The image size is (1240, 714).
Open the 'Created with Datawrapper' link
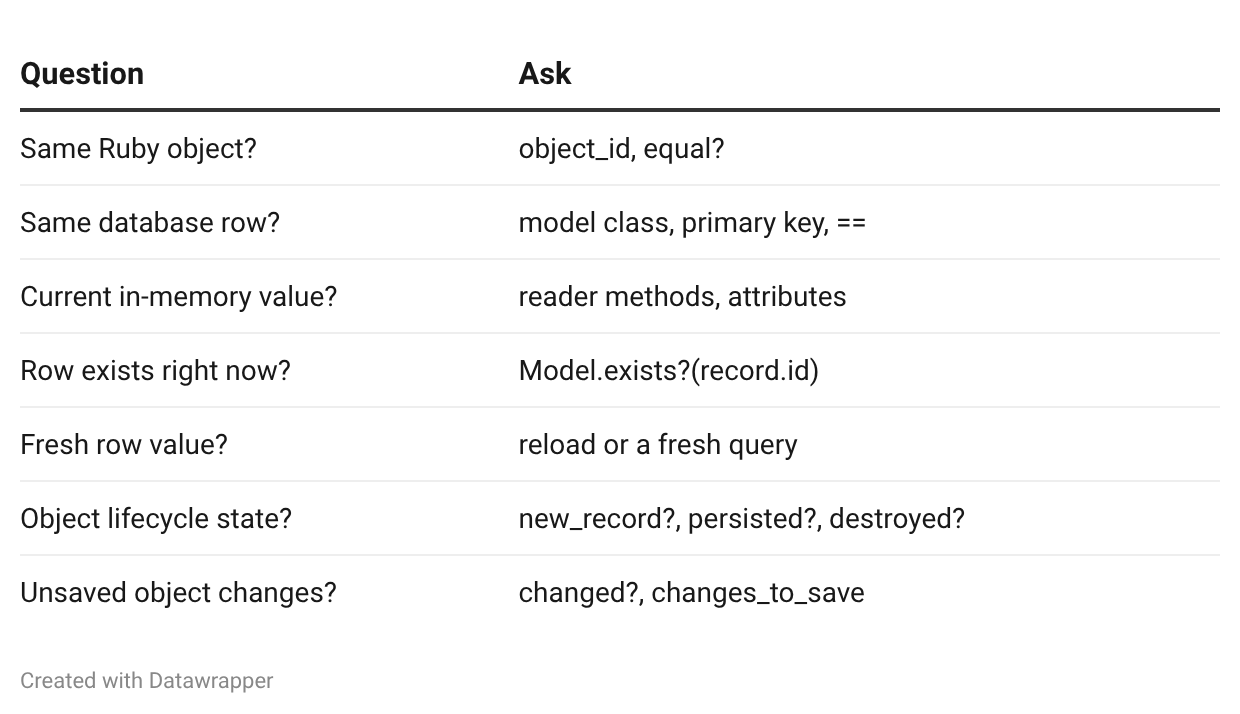[x=146, y=681]
